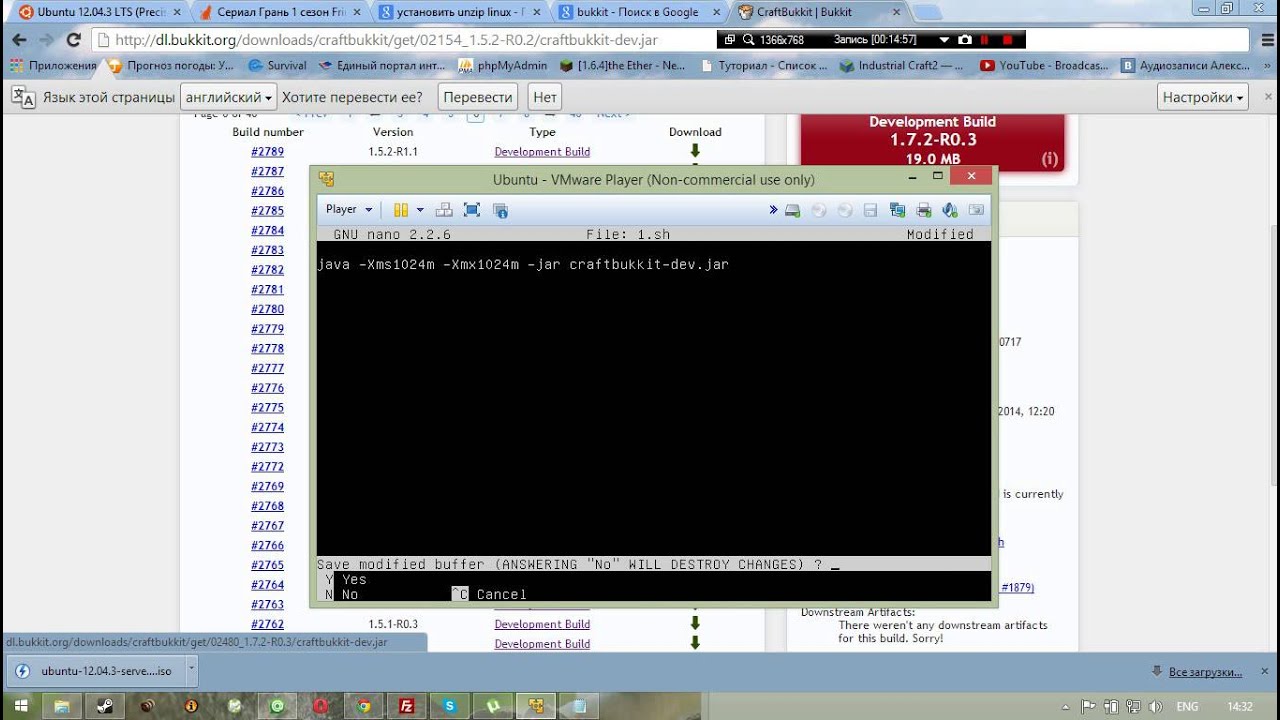Click the Development Build 1.7.2-R0.3 red banner
Screen dimensions: 1280x720
click(932, 142)
